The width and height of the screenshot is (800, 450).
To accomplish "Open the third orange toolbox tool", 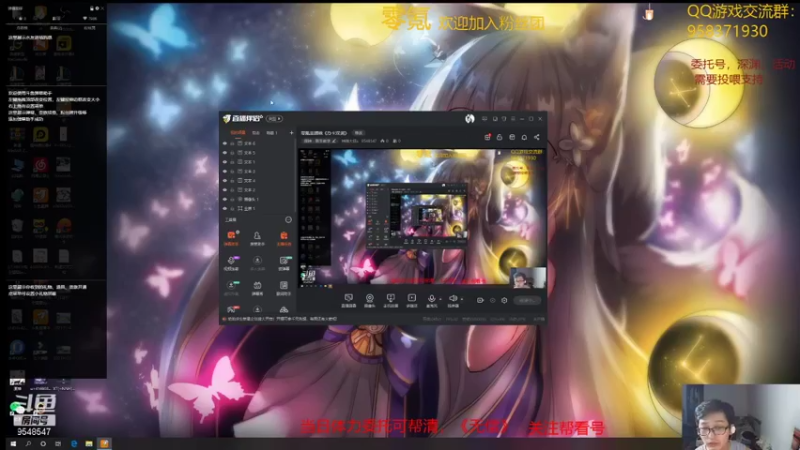I will pos(284,237).
